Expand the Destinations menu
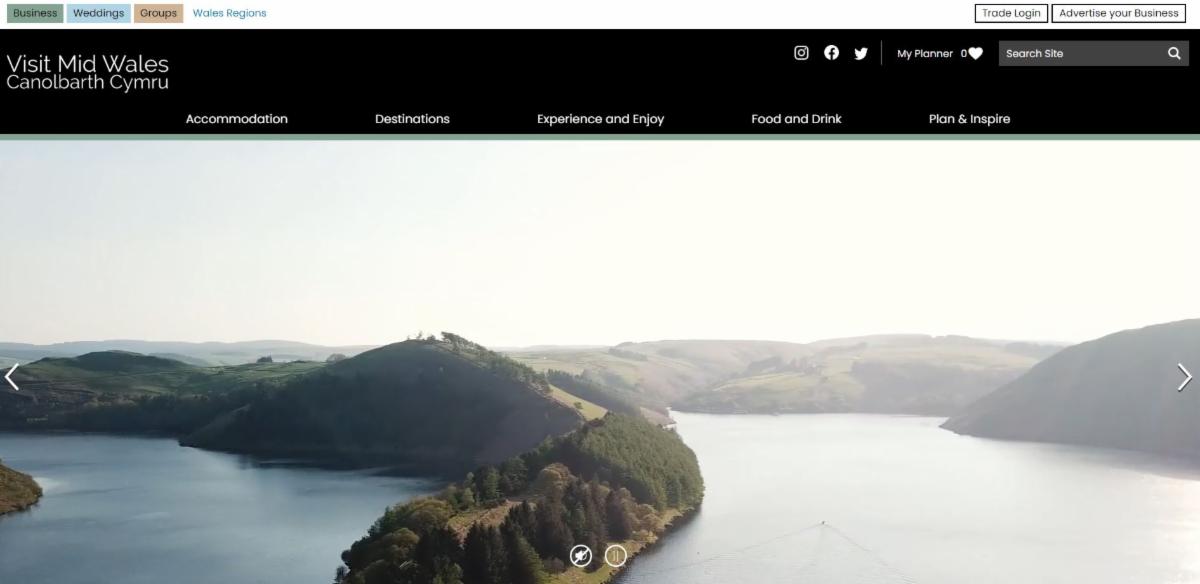The height and width of the screenshot is (584, 1200). pyautogui.click(x=412, y=119)
